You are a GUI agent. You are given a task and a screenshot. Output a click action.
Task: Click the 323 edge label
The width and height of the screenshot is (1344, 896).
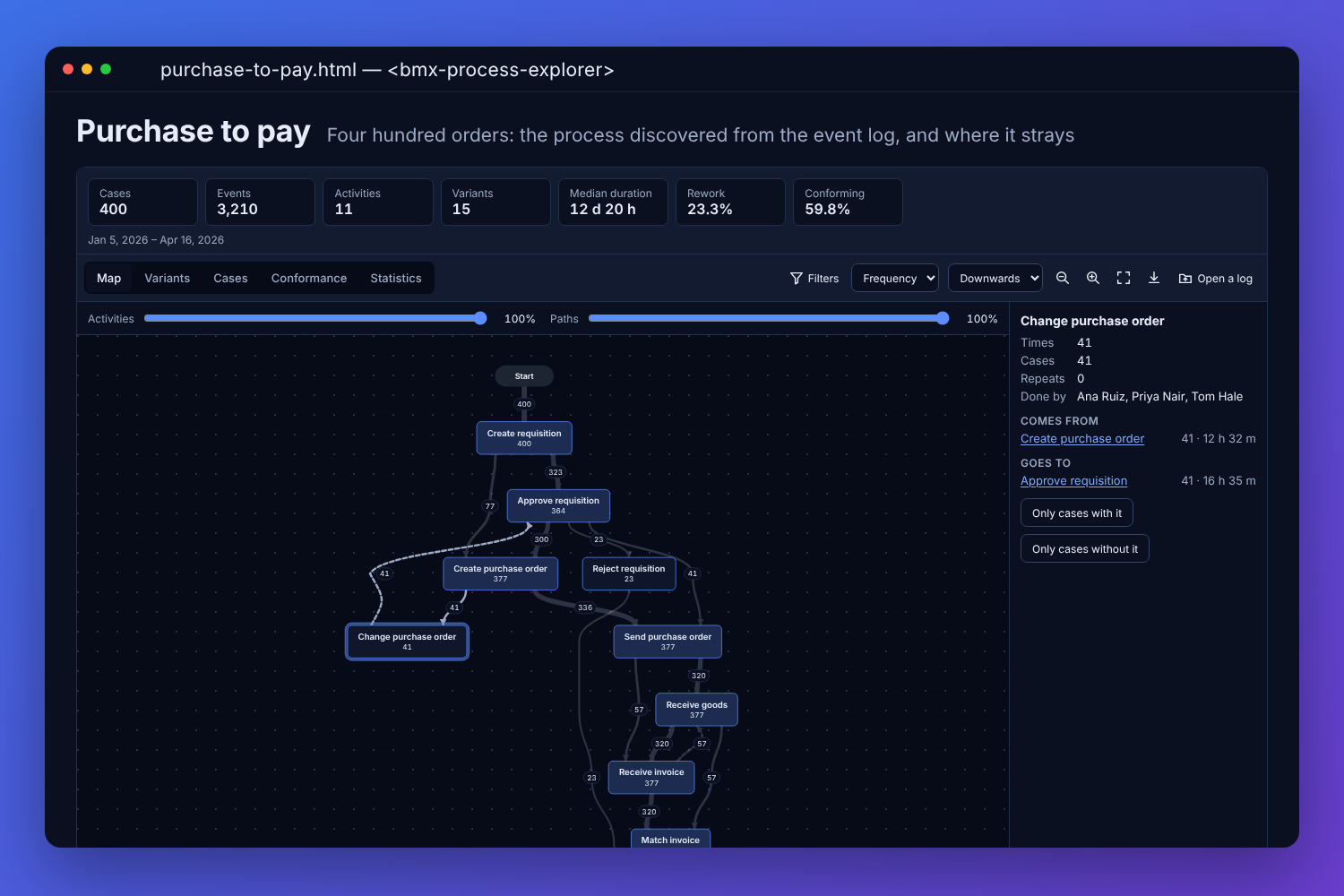click(x=556, y=472)
